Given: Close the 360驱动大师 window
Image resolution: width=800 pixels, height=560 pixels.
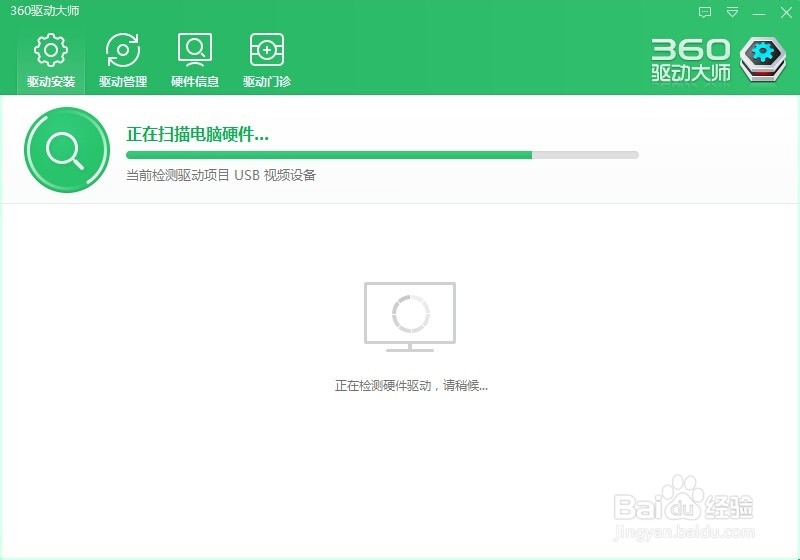Looking at the screenshot, I should click(786, 13).
